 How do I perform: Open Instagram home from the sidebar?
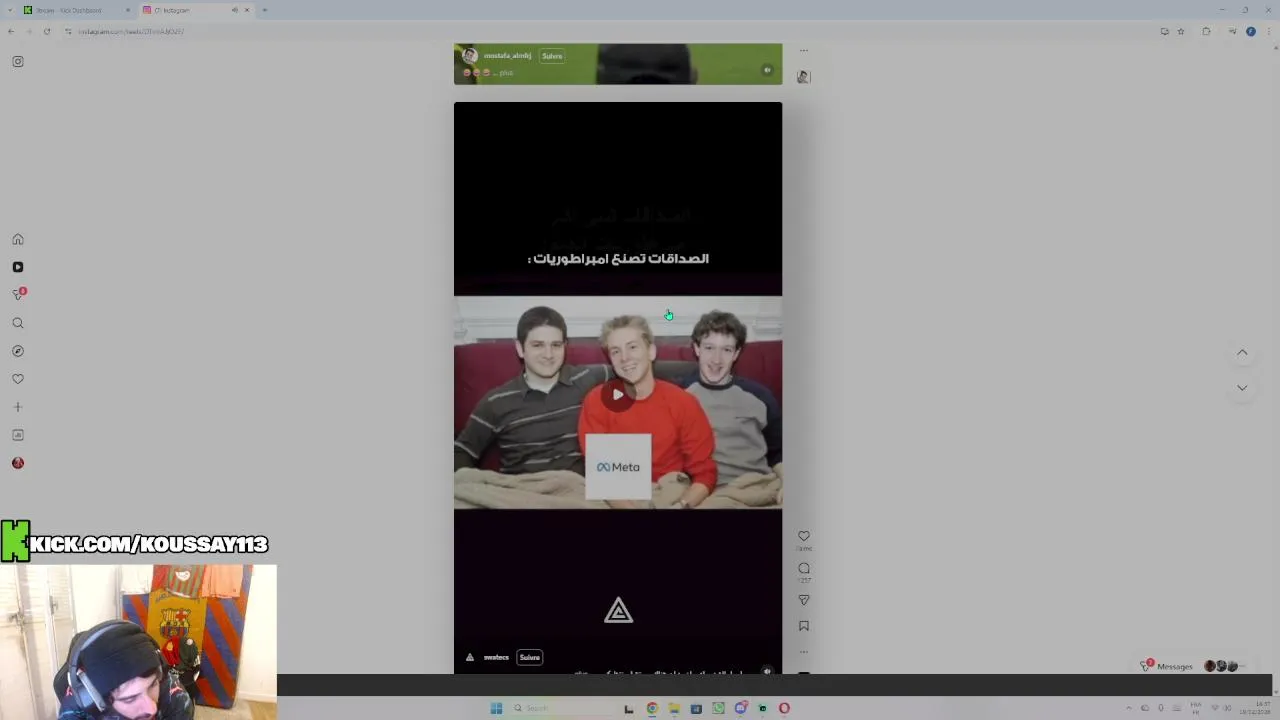[x=18, y=239]
